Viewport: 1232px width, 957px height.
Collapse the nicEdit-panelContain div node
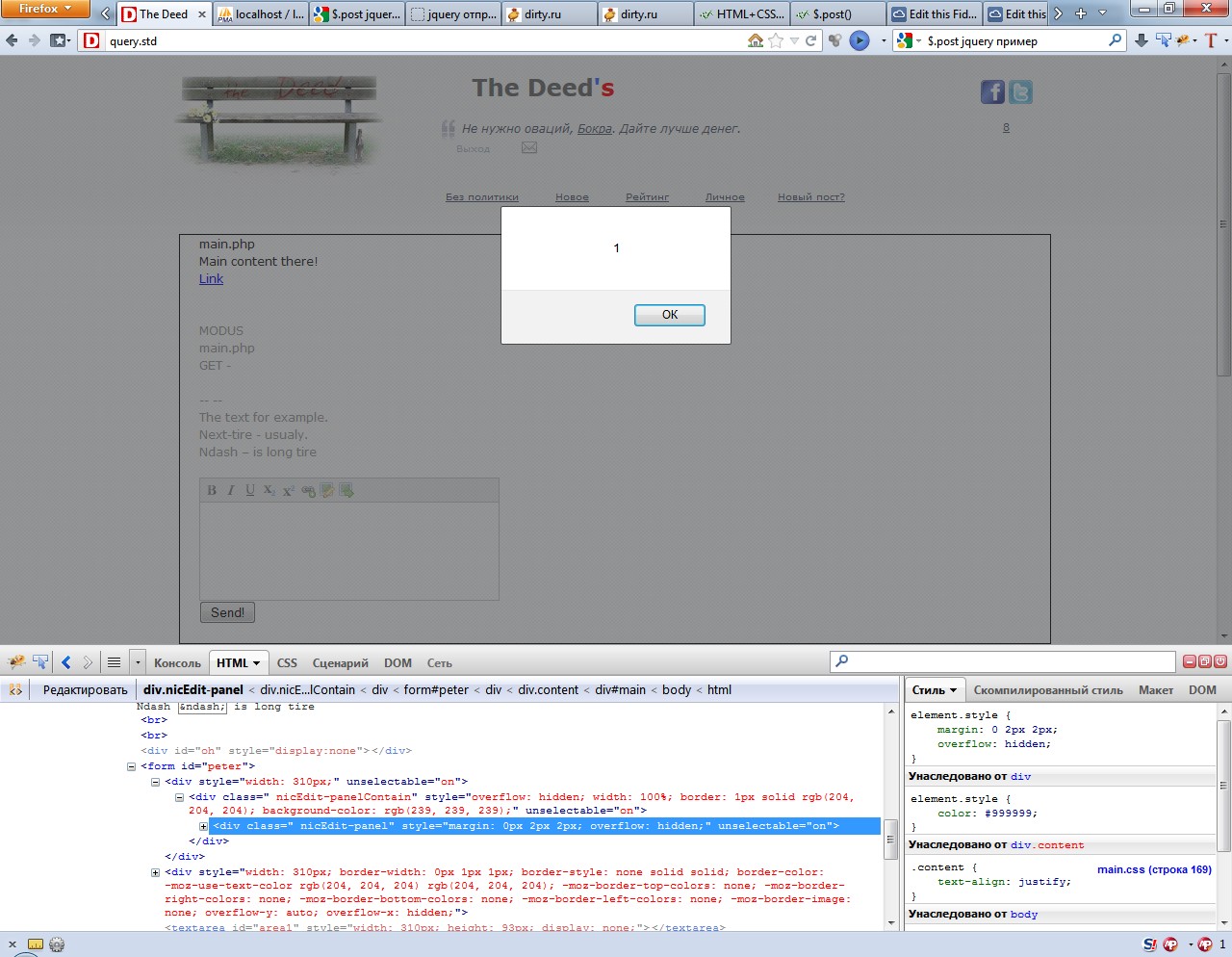point(179,797)
